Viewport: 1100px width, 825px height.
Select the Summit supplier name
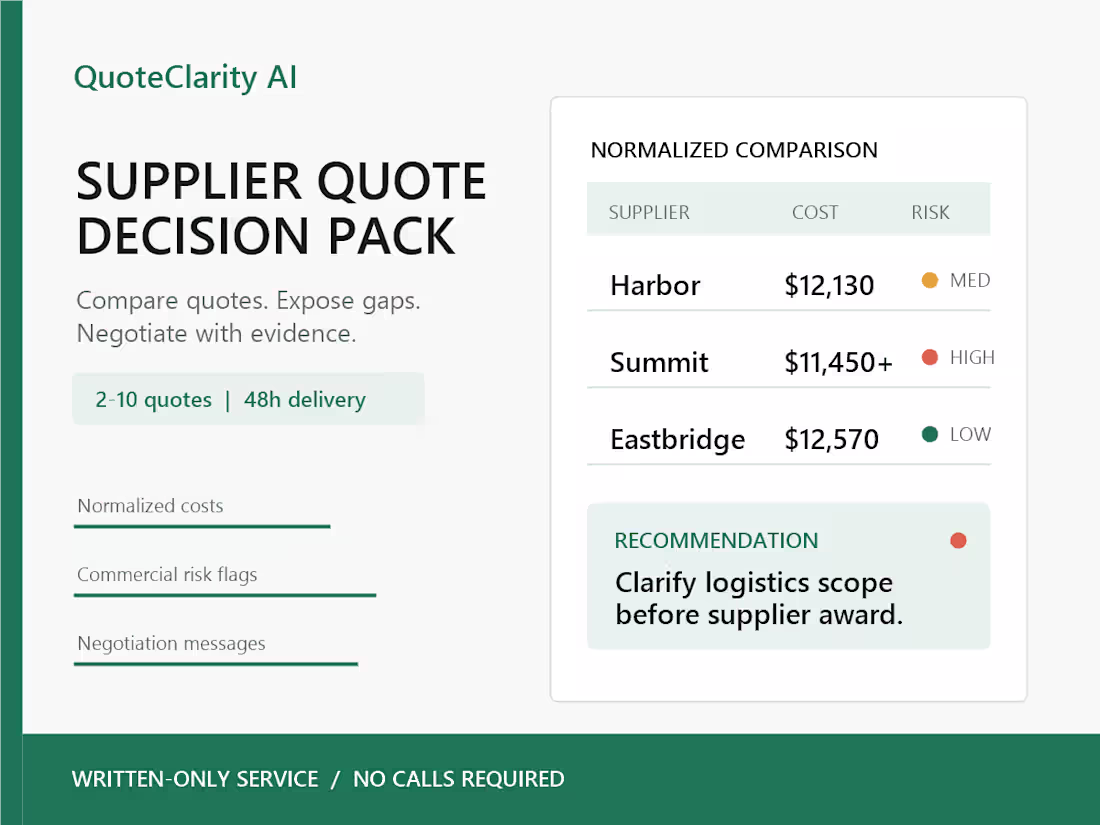tap(659, 363)
